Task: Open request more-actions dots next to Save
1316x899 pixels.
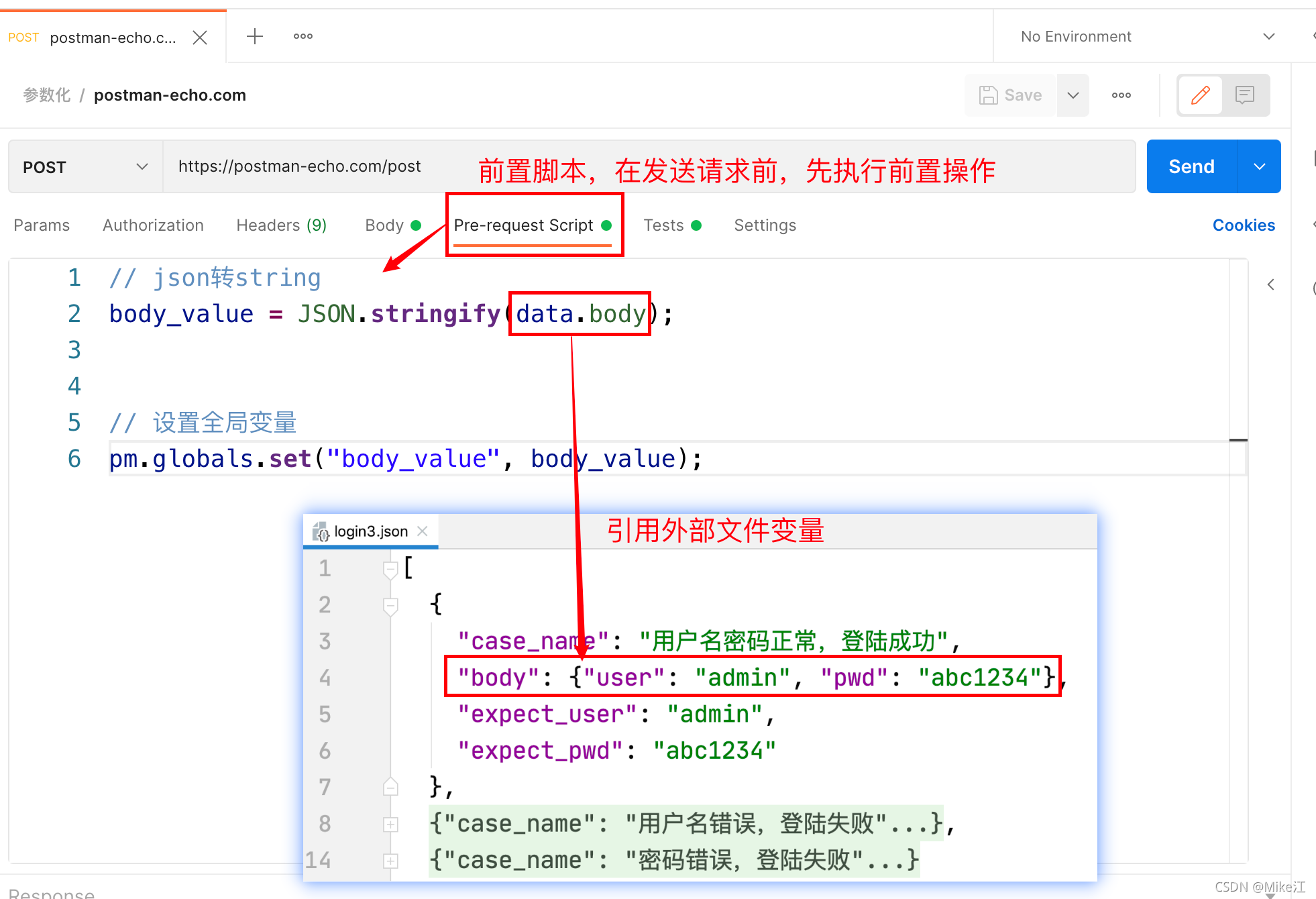Action: click(1121, 95)
